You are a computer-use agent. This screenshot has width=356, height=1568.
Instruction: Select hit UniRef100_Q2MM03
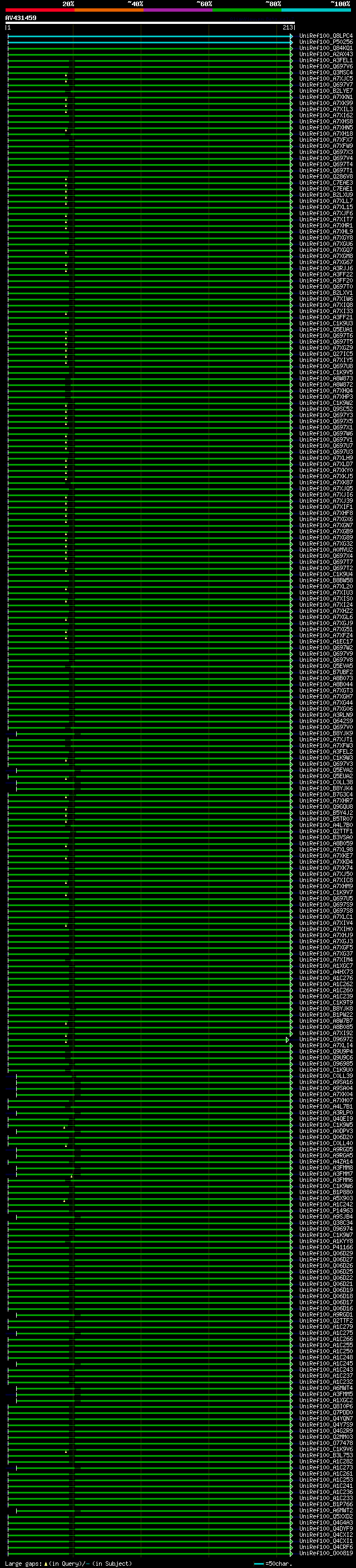click(317, 1437)
